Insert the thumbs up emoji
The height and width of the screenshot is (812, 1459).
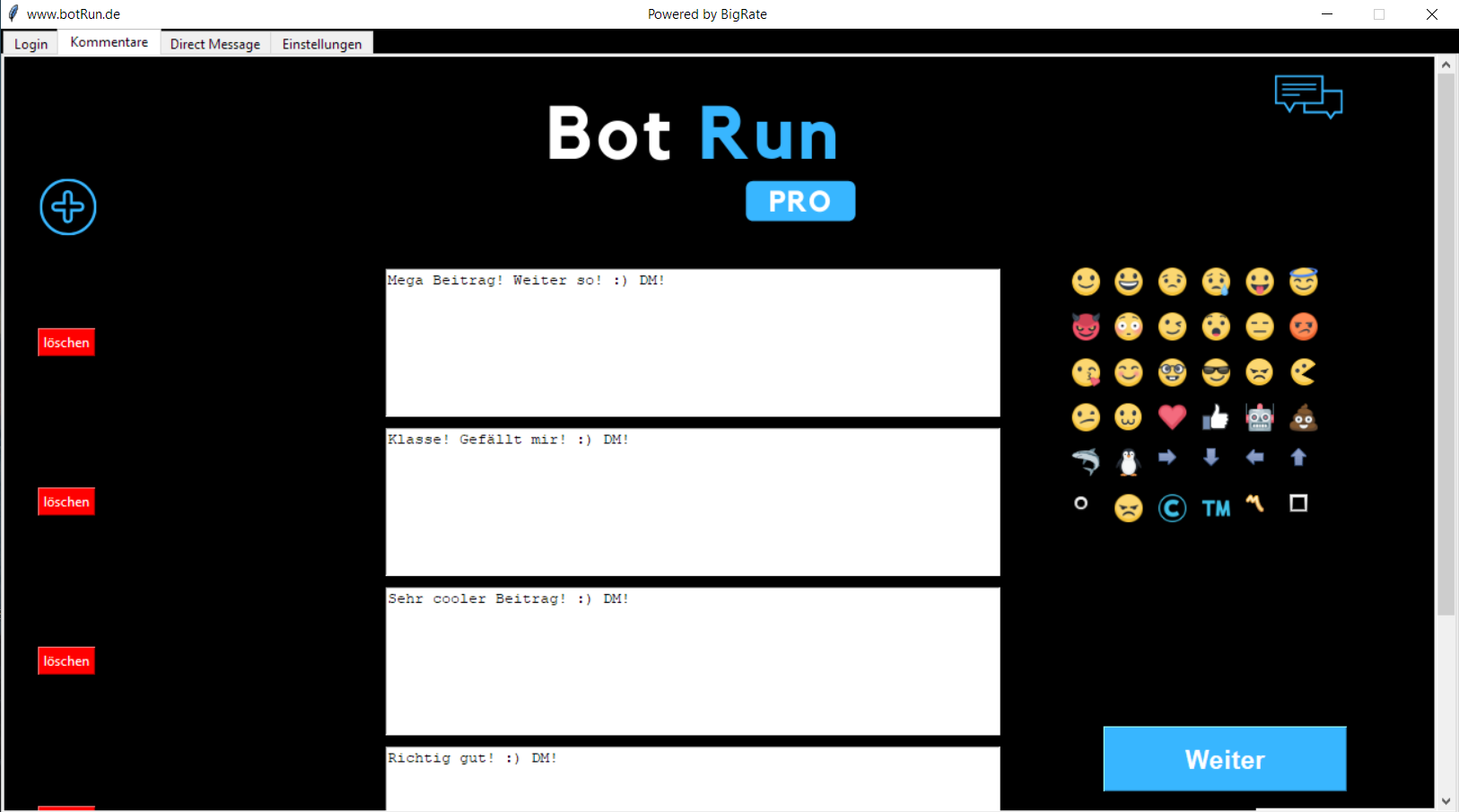pyautogui.click(x=1216, y=417)
